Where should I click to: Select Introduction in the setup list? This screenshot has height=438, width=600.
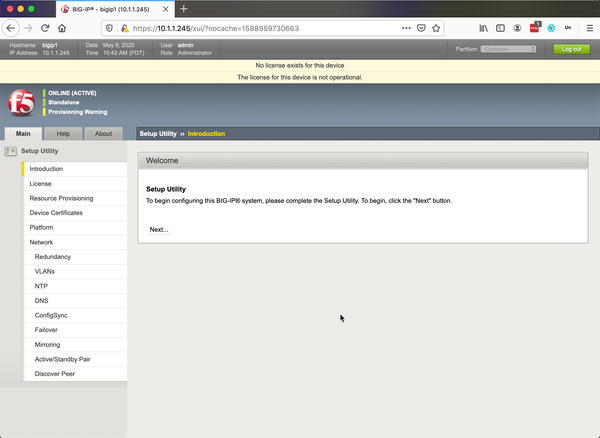click(x=75, y=169)
